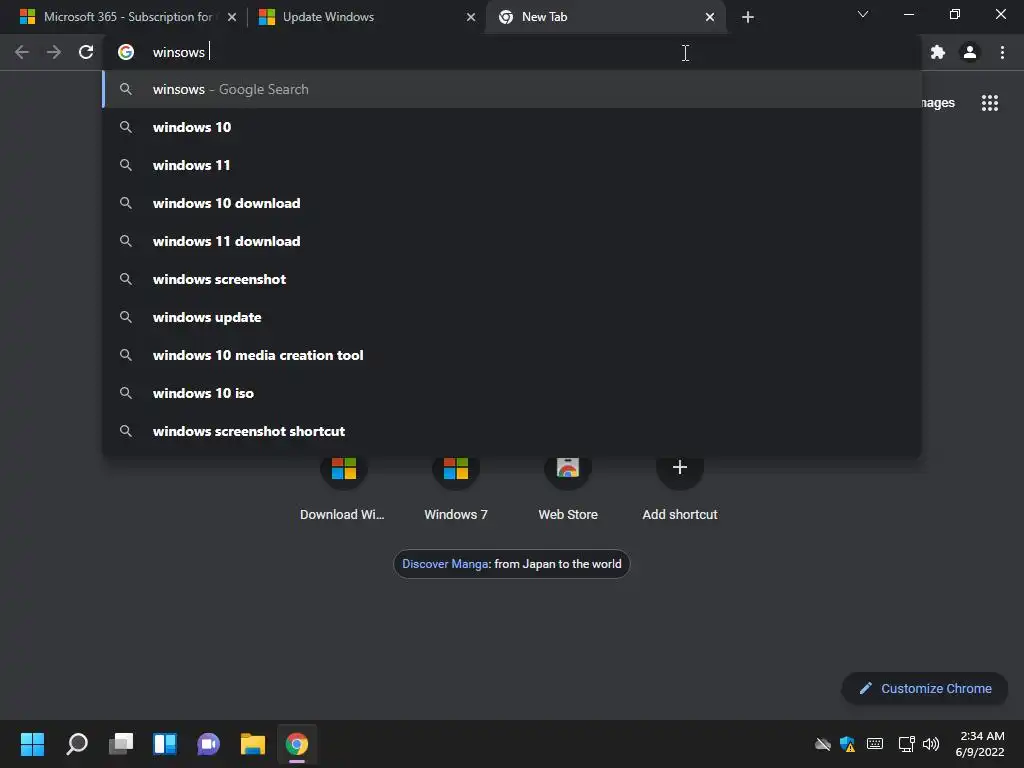Open a new tab with the plus button

pyautogui.click(x=748, y=17)
